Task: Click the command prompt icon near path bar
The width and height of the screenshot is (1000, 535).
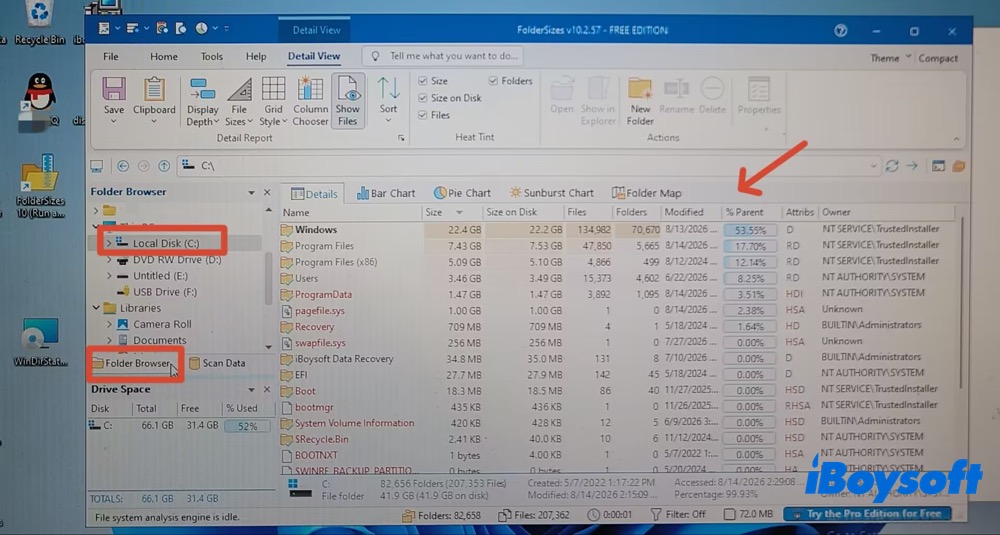Action: (938, 166)
